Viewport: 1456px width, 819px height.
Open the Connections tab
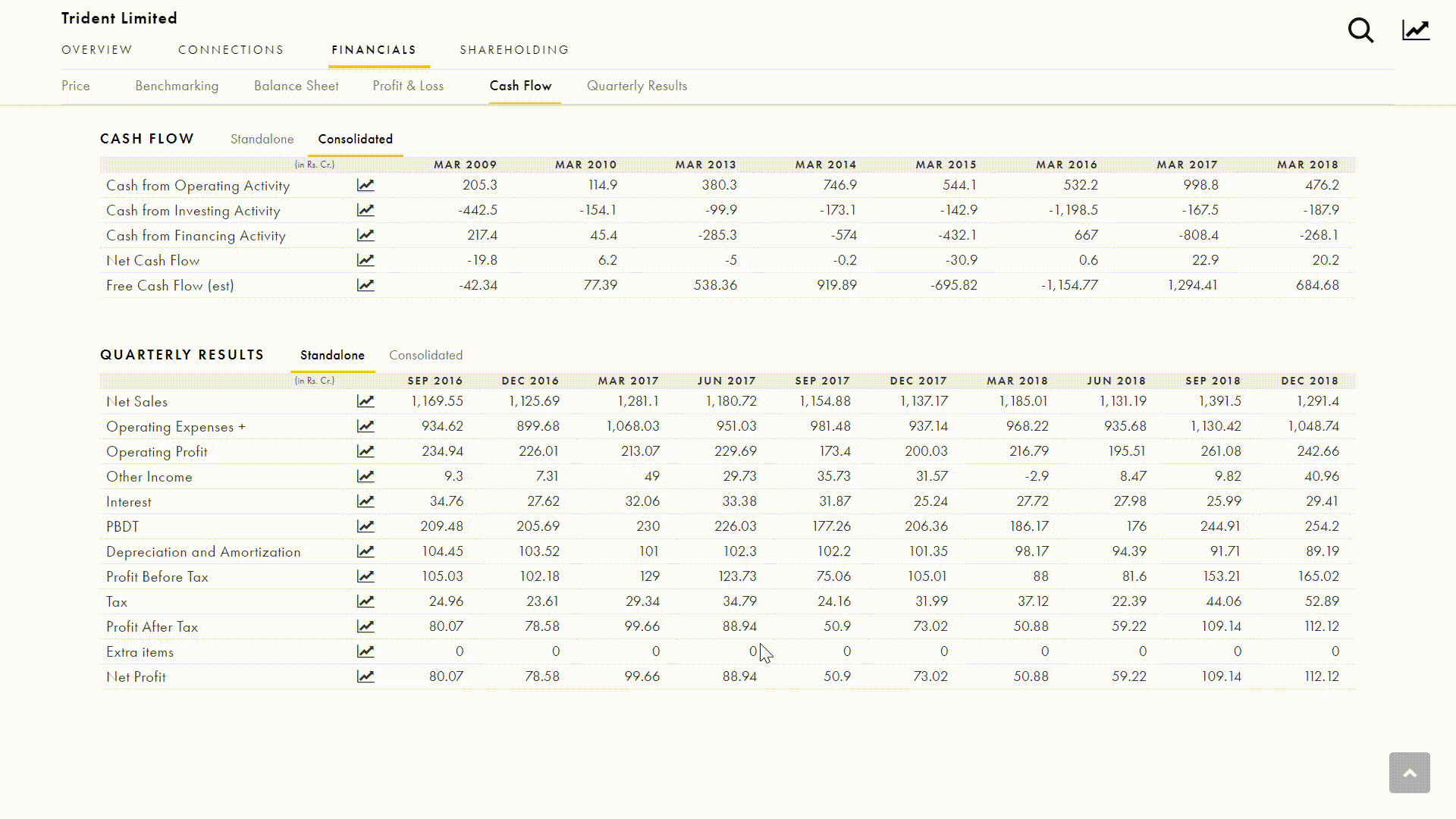tap(231, 50)
